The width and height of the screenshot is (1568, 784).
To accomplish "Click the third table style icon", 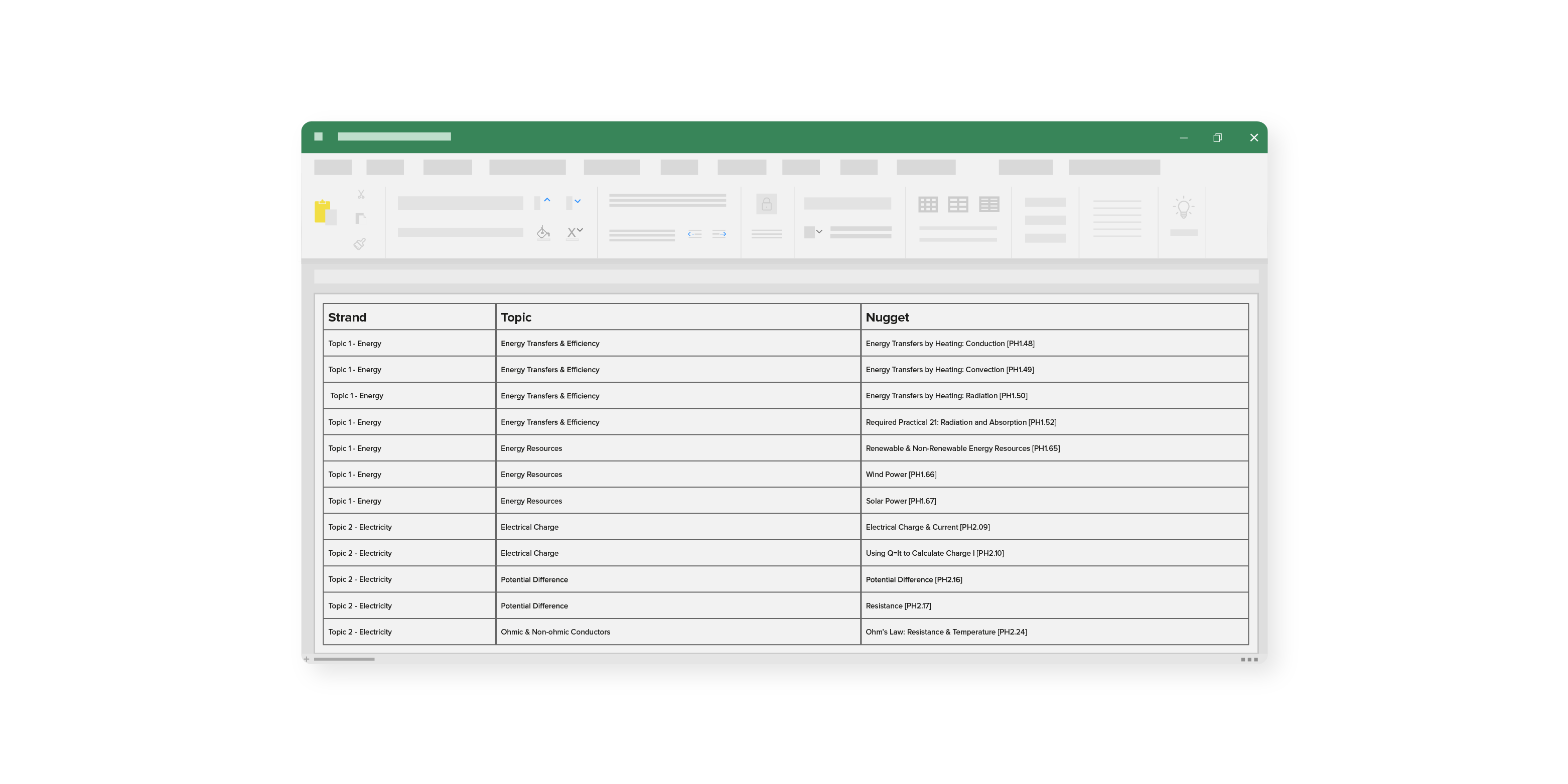I will [989, 205].
